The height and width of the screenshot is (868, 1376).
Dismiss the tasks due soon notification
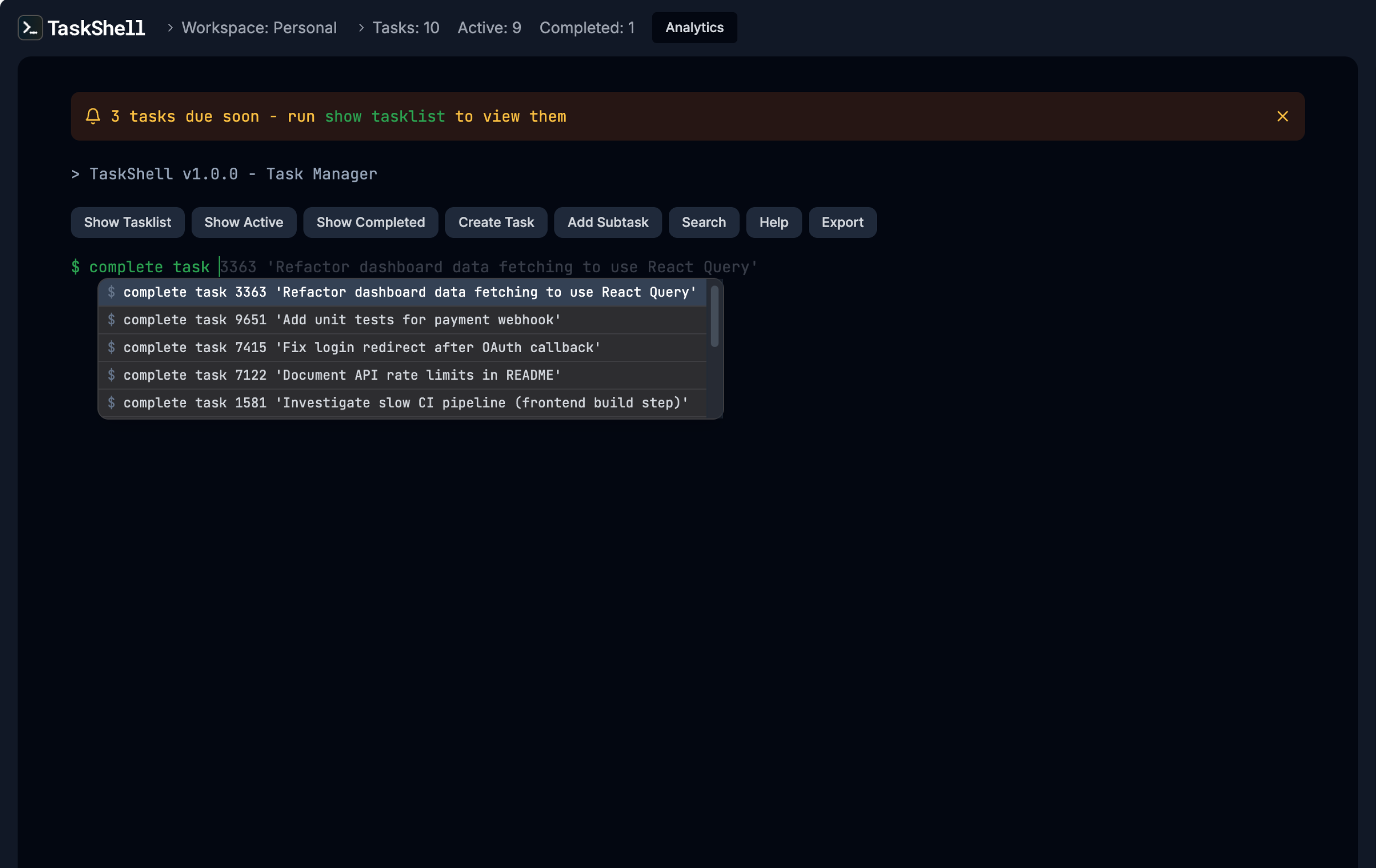1283,116
